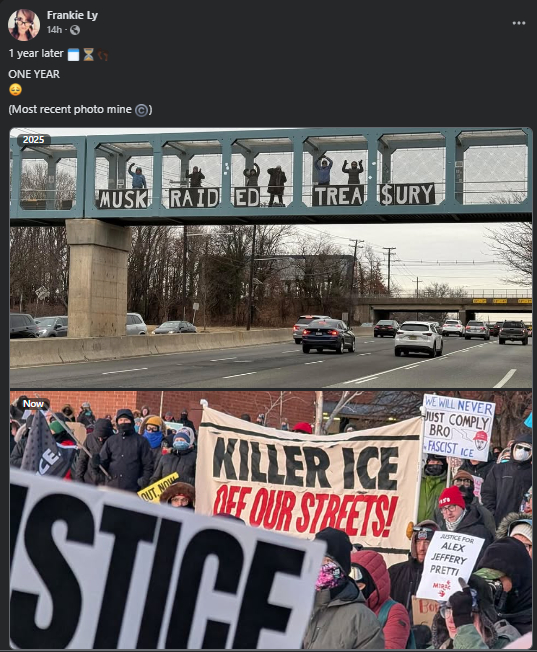This screenshot has width=537, height=652.
Task: Click the globe public privacy icon
Action: [75, 30]
